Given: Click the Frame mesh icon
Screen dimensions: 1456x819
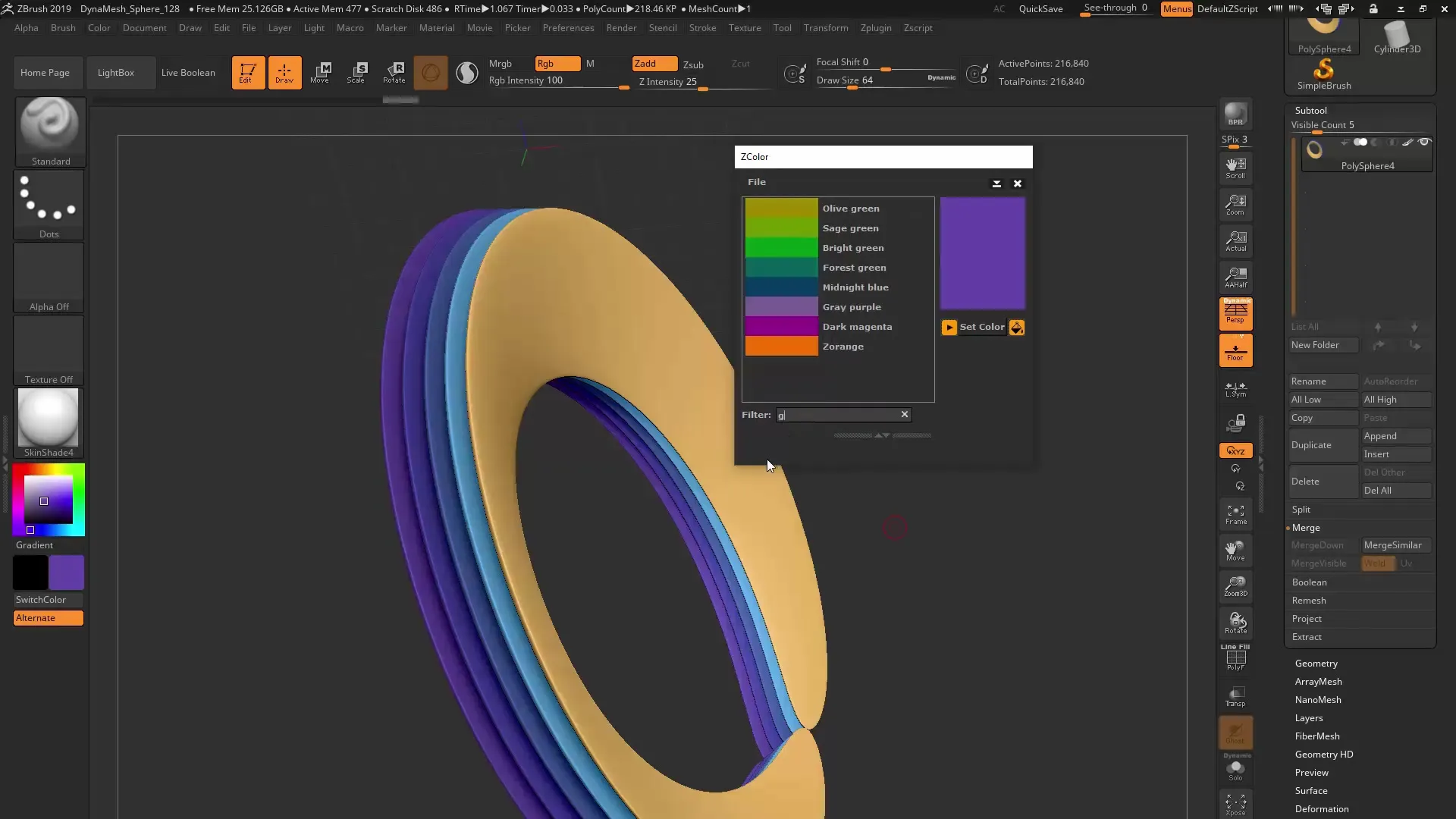Looking at the screenshot, I should pyautogui.click(x=1235, y=514).
